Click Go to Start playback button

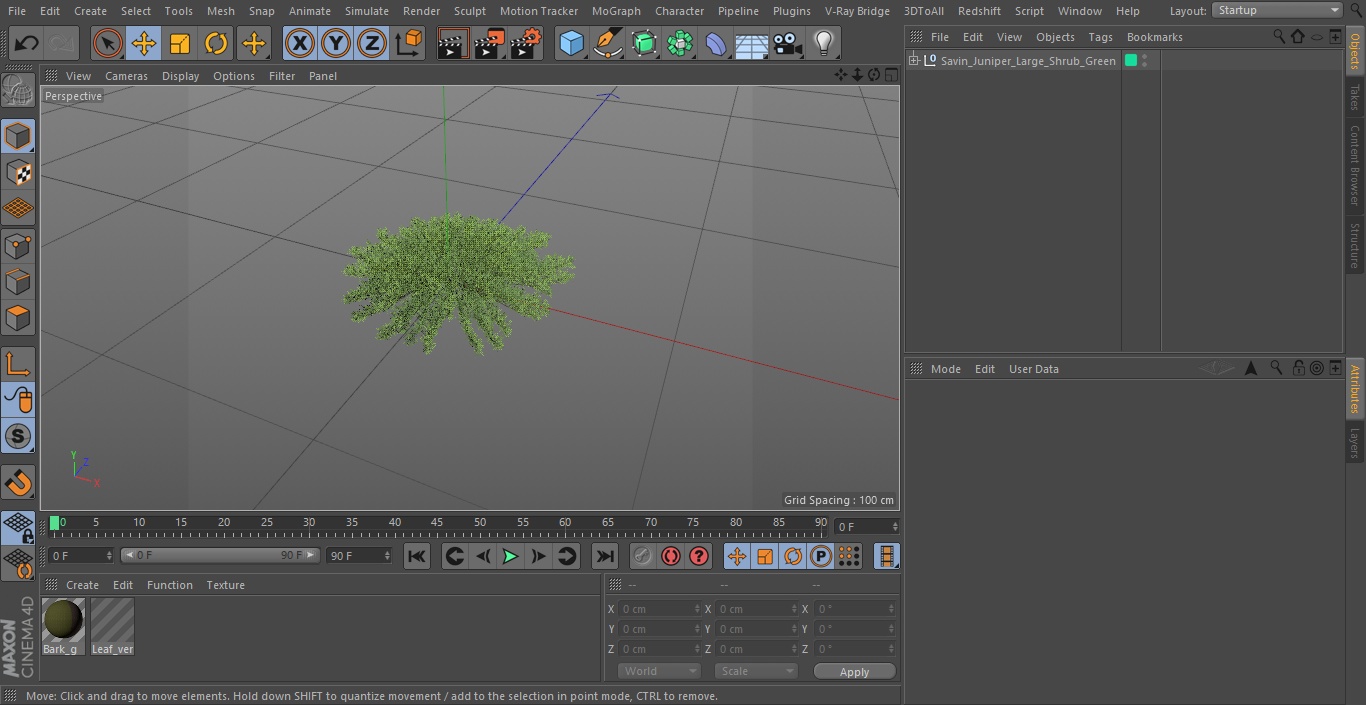click(x=417, y=556)
